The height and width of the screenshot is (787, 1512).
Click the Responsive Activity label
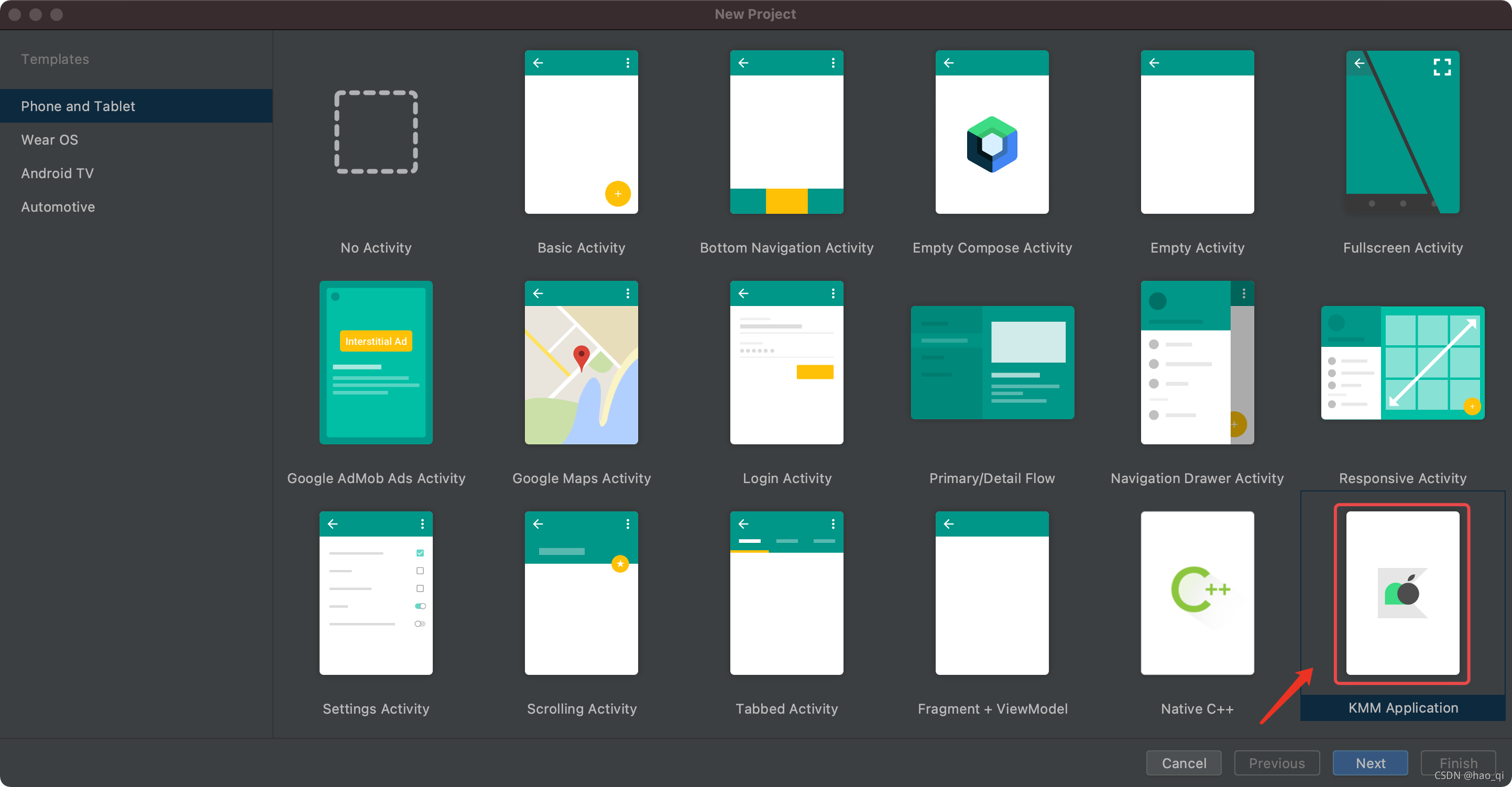click(x=1403, y=478)
